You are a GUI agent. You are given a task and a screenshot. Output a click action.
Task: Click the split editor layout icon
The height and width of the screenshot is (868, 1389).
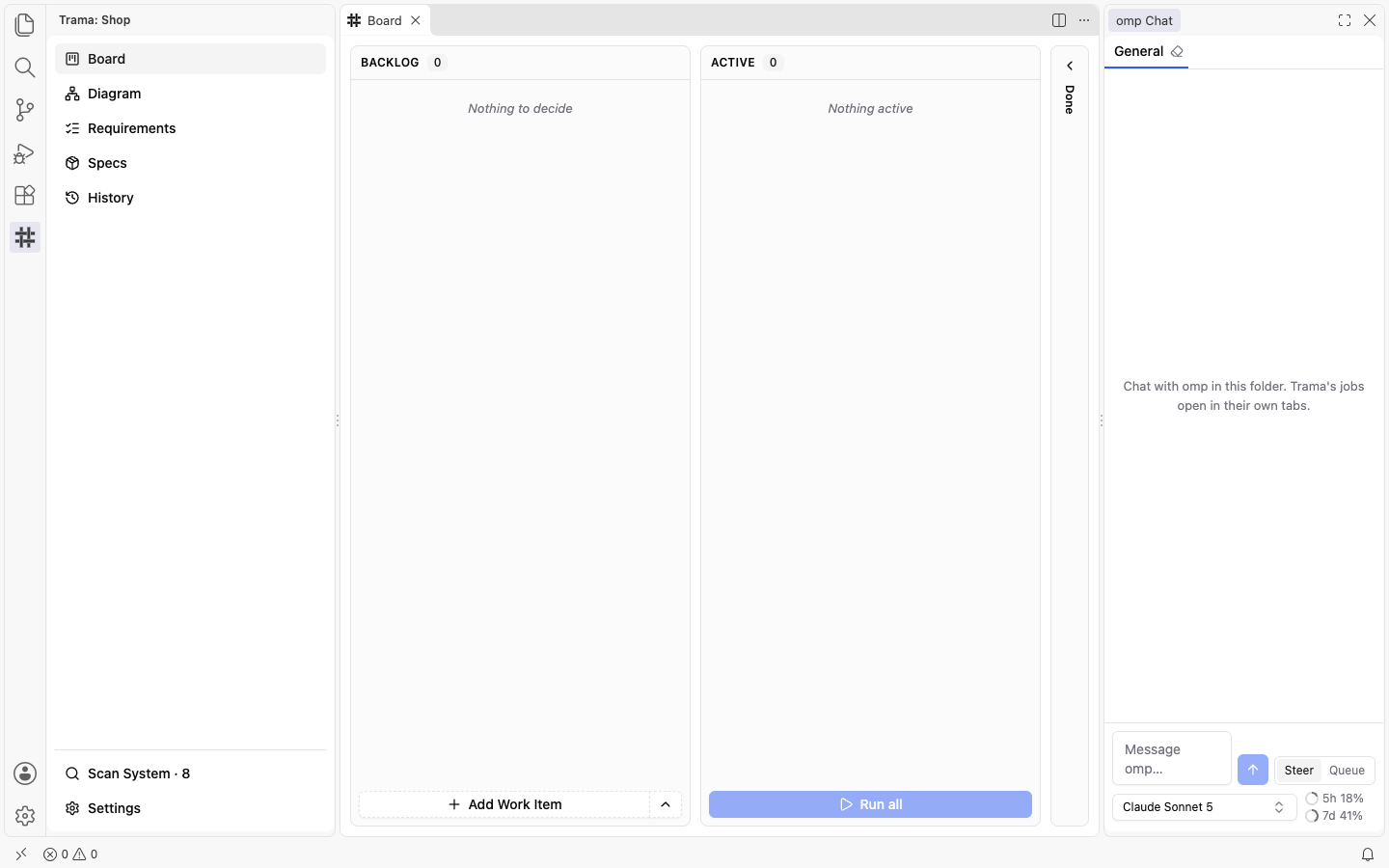(1059, 20)
